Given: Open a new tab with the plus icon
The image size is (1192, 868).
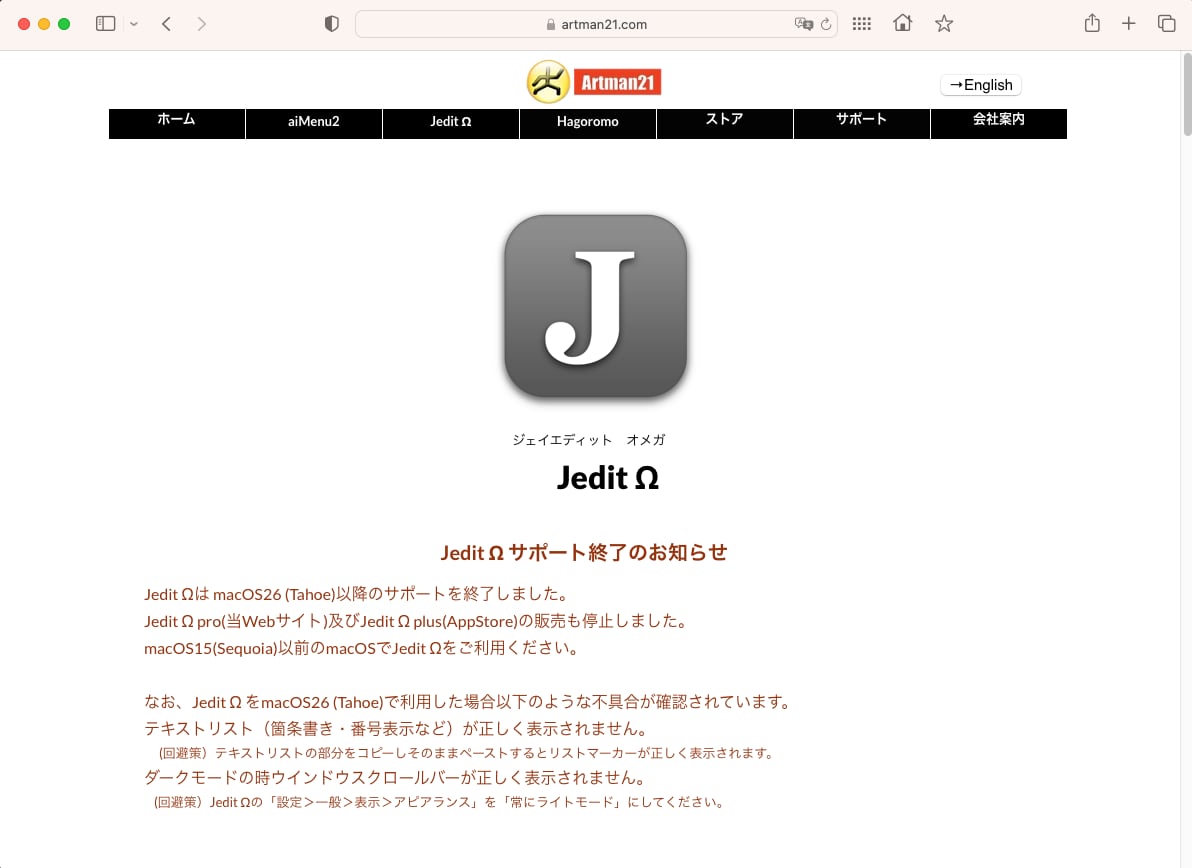Looking at the screenshot, I should click(1128, 22).
